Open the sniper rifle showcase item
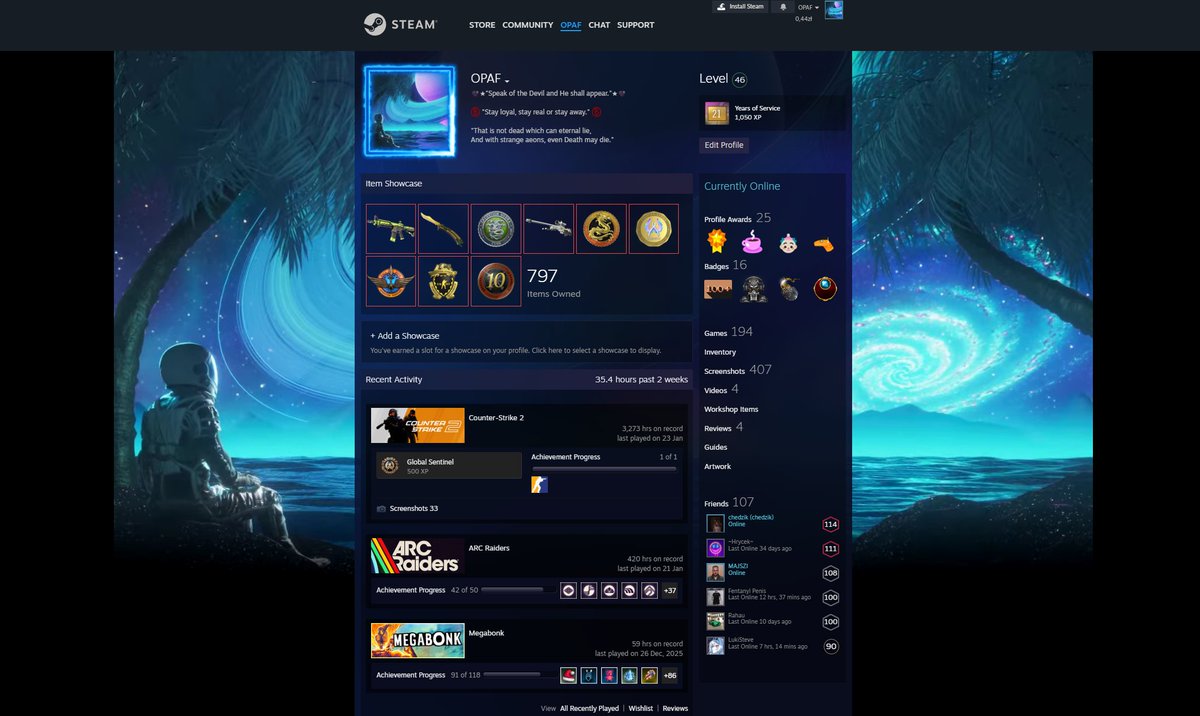 click(549, 229)
